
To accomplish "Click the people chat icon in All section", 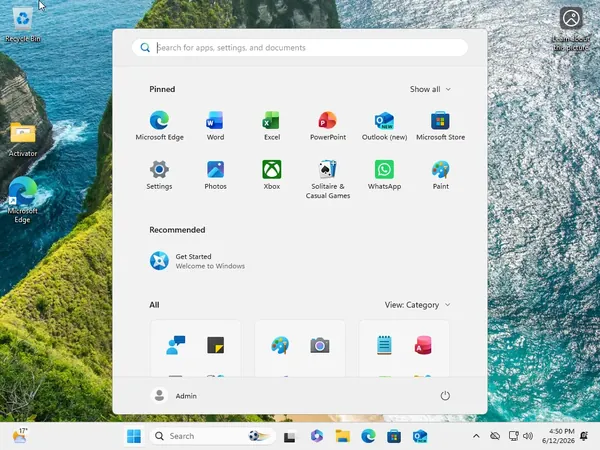I will [176, 345].
